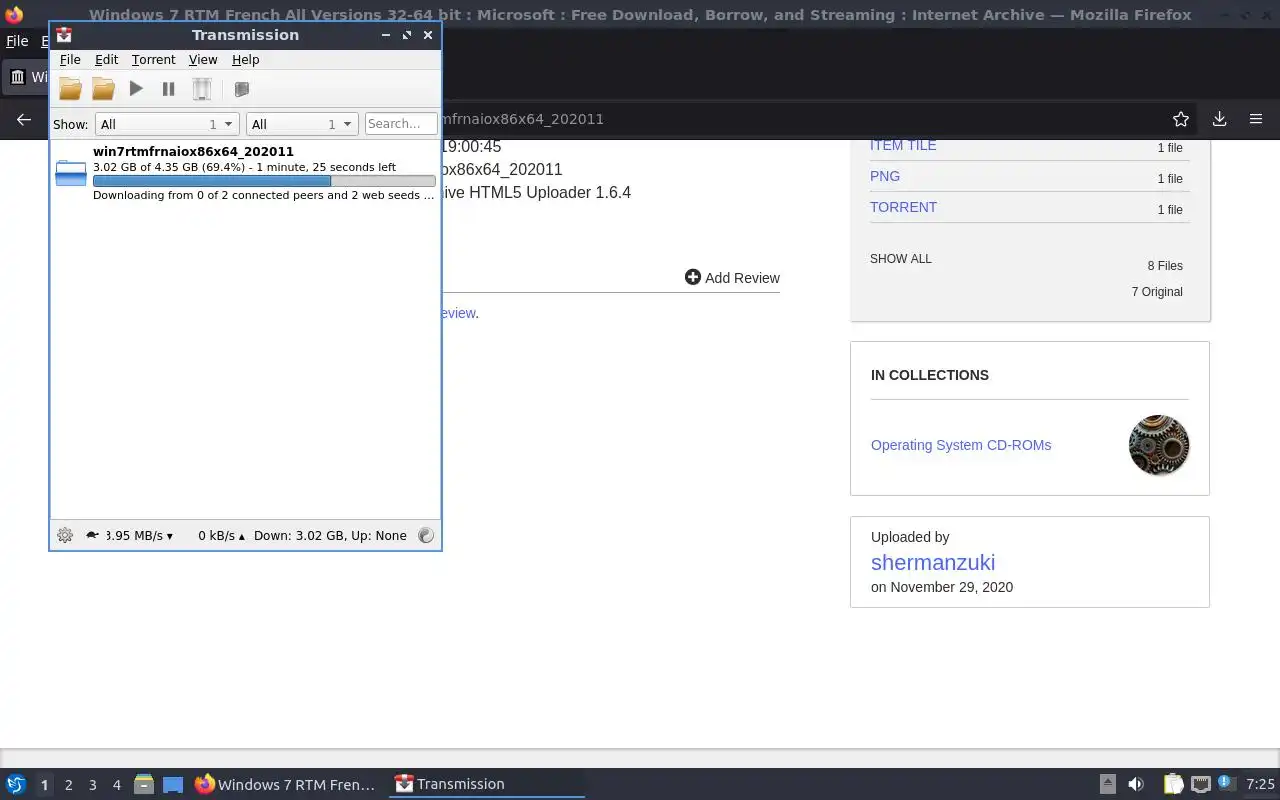Open Transmission Help menu
This screenshot has width=1280, height=800.
(245, 60)
